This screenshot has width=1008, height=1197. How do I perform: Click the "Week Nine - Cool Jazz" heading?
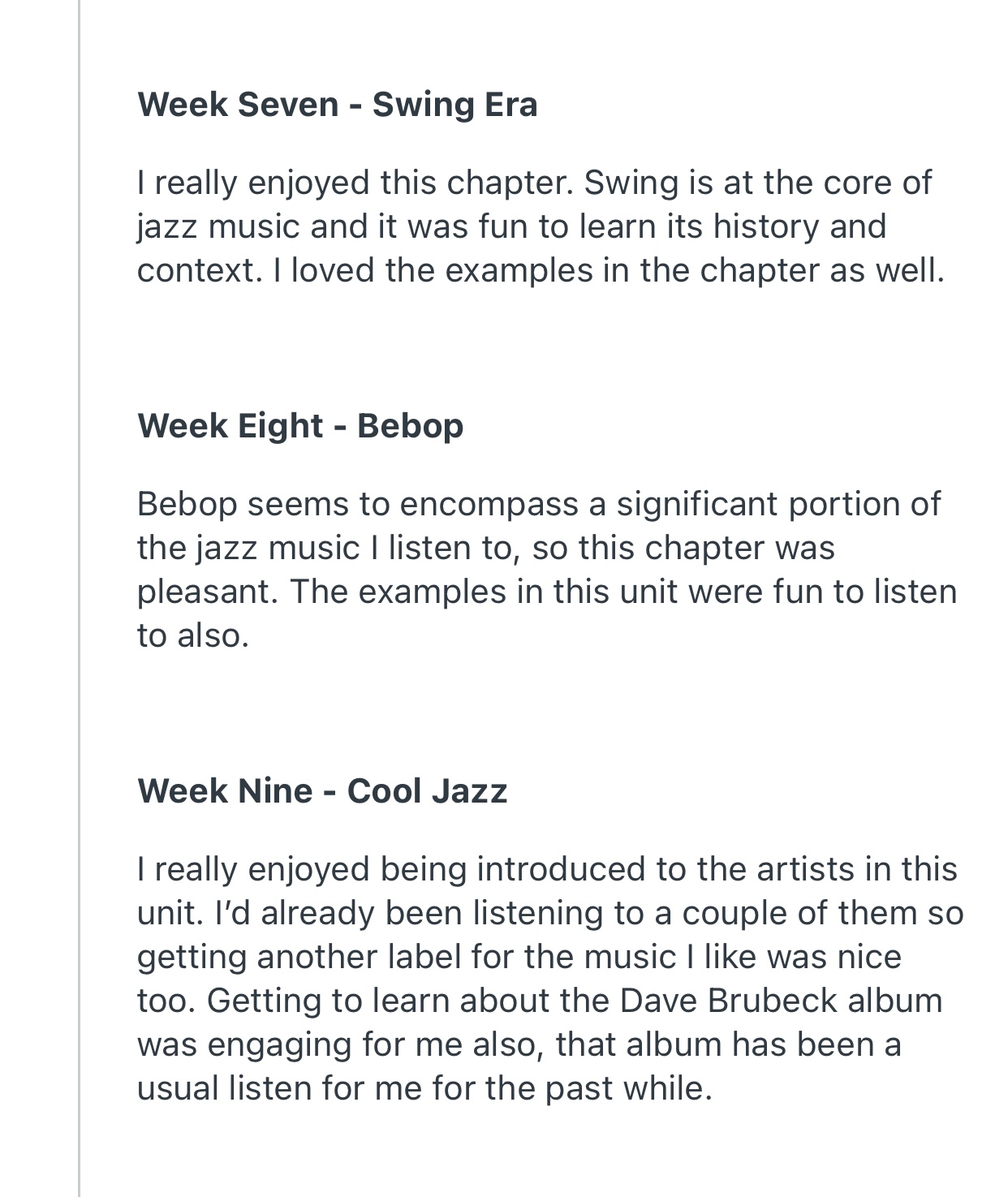click(322, 790)
